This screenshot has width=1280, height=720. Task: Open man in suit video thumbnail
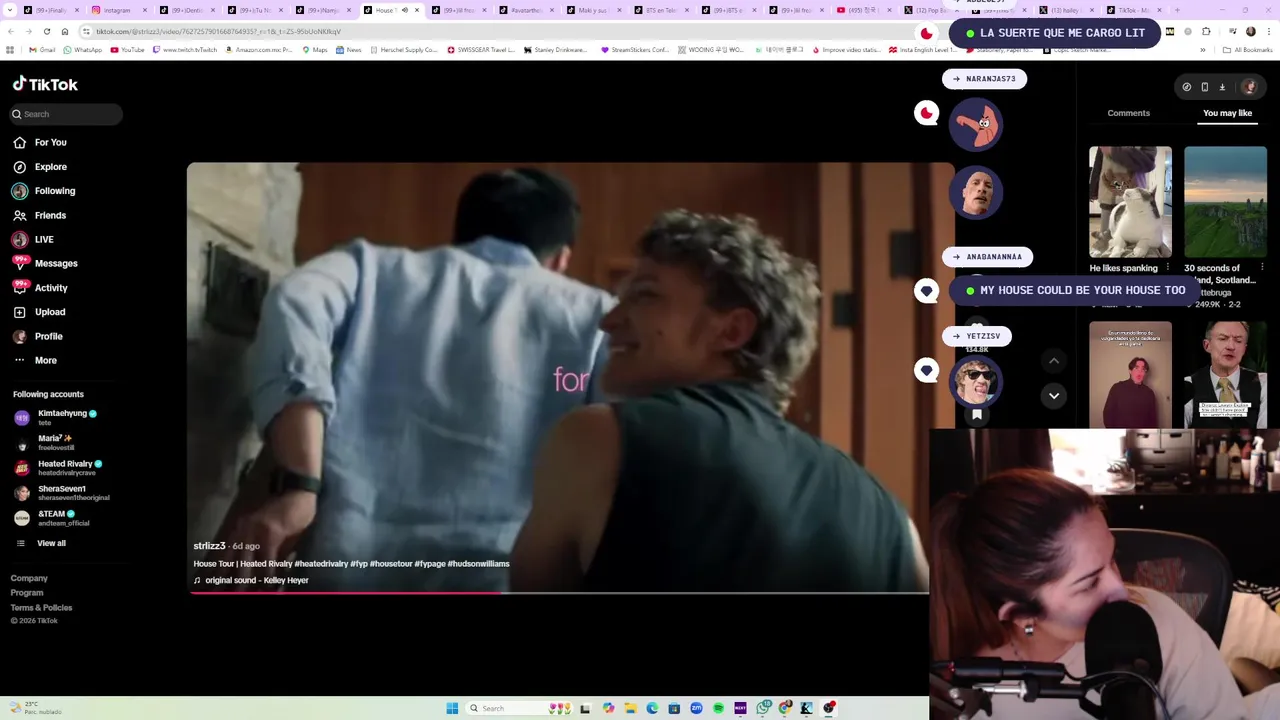point(1225,375)
